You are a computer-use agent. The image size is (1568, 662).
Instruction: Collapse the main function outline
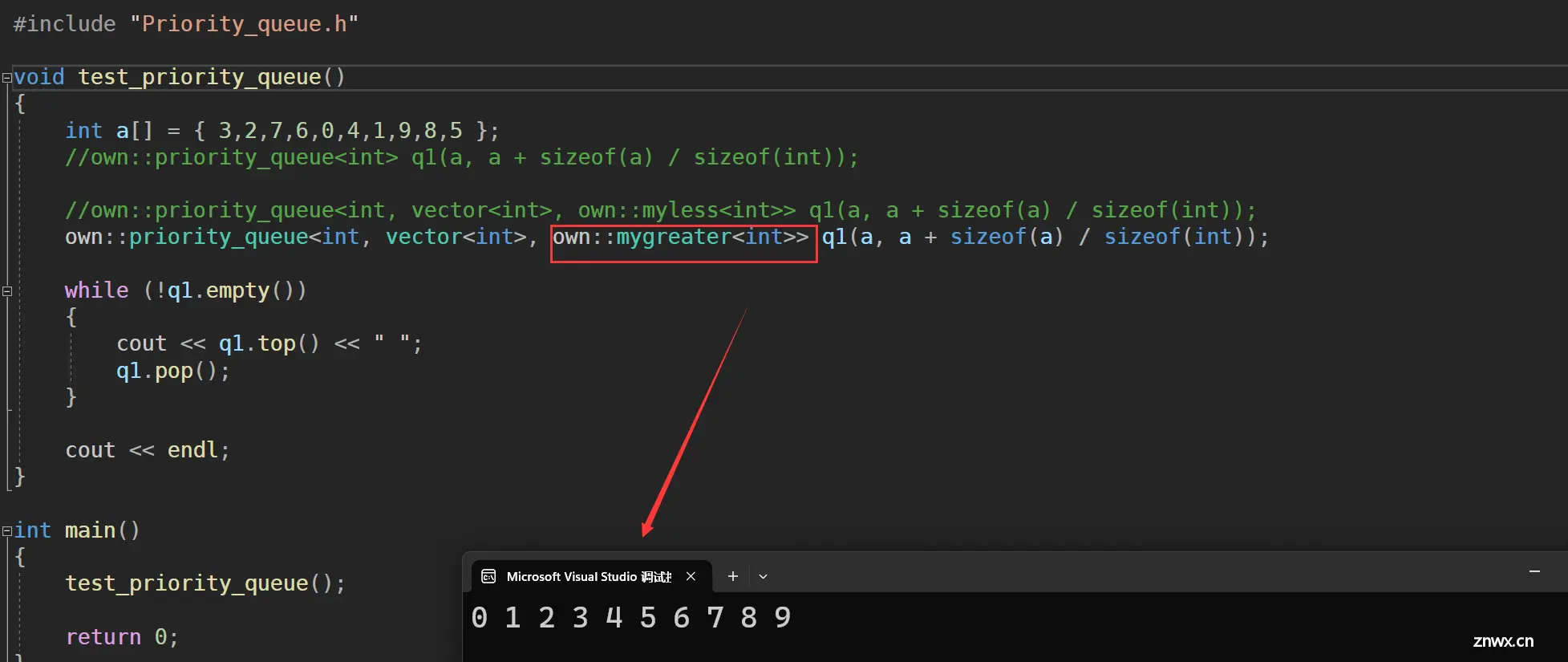pyautogui.click(x=6, y=531)
